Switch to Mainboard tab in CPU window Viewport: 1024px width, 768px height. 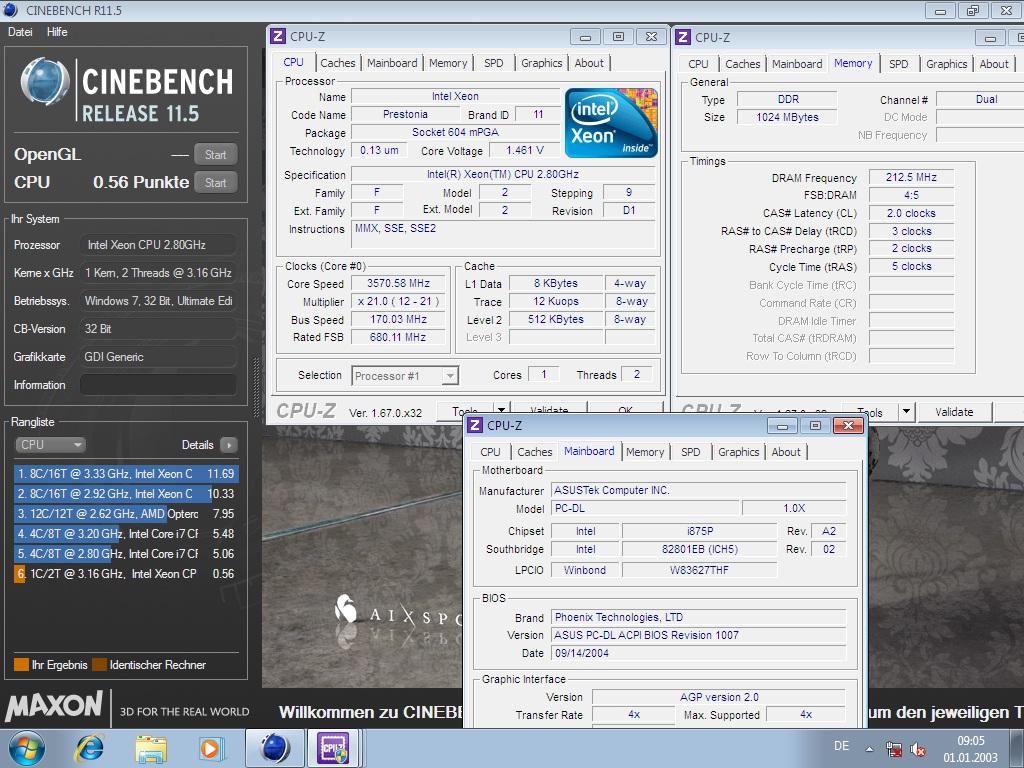point(392,63)
